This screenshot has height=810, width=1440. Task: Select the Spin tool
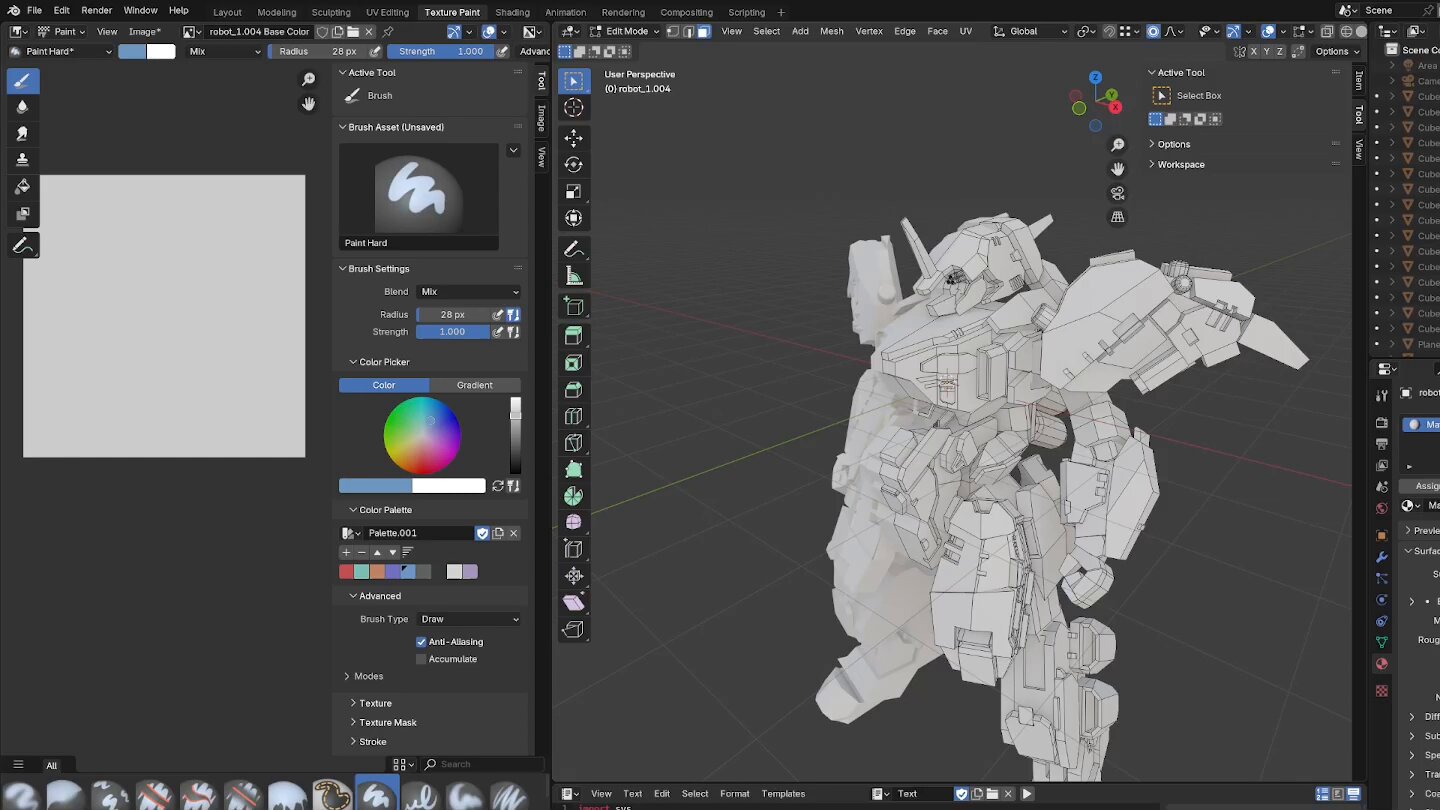(x=573, y=497)
